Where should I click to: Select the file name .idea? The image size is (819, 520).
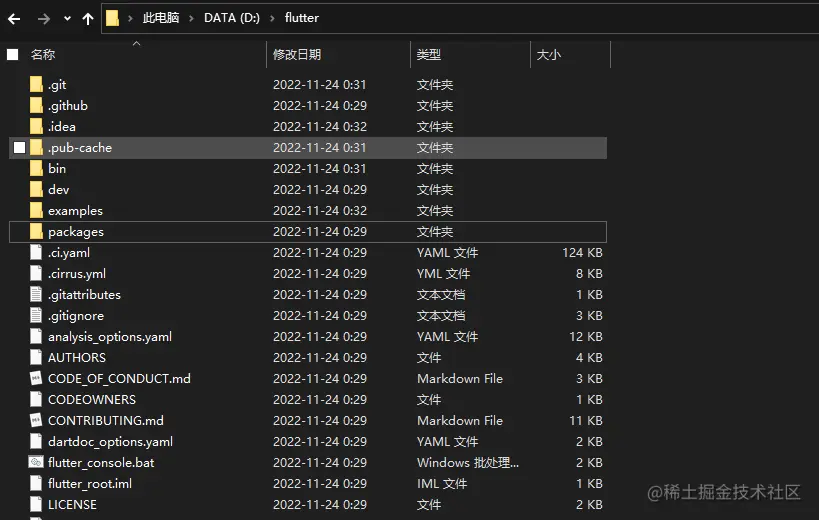point(62,126)
